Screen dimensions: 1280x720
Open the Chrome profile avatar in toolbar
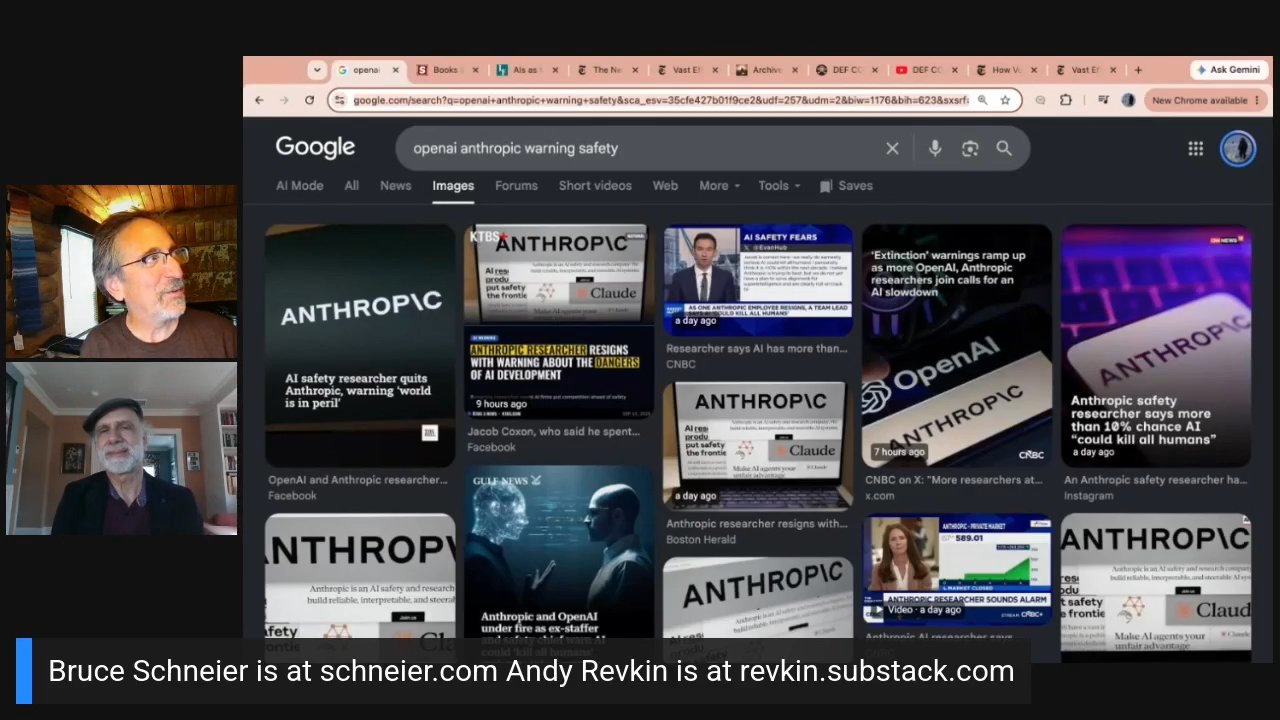pos(1128,100)
